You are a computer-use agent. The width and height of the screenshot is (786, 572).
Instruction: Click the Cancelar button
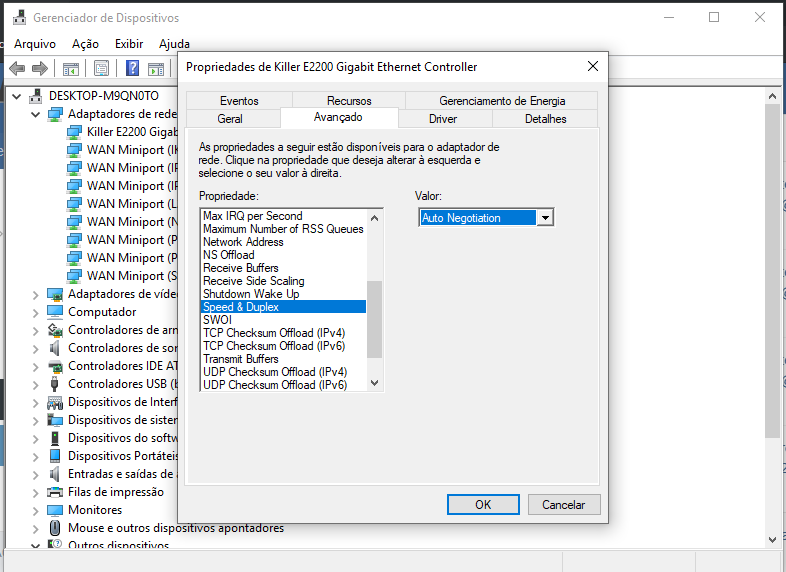tap(564, 504)
